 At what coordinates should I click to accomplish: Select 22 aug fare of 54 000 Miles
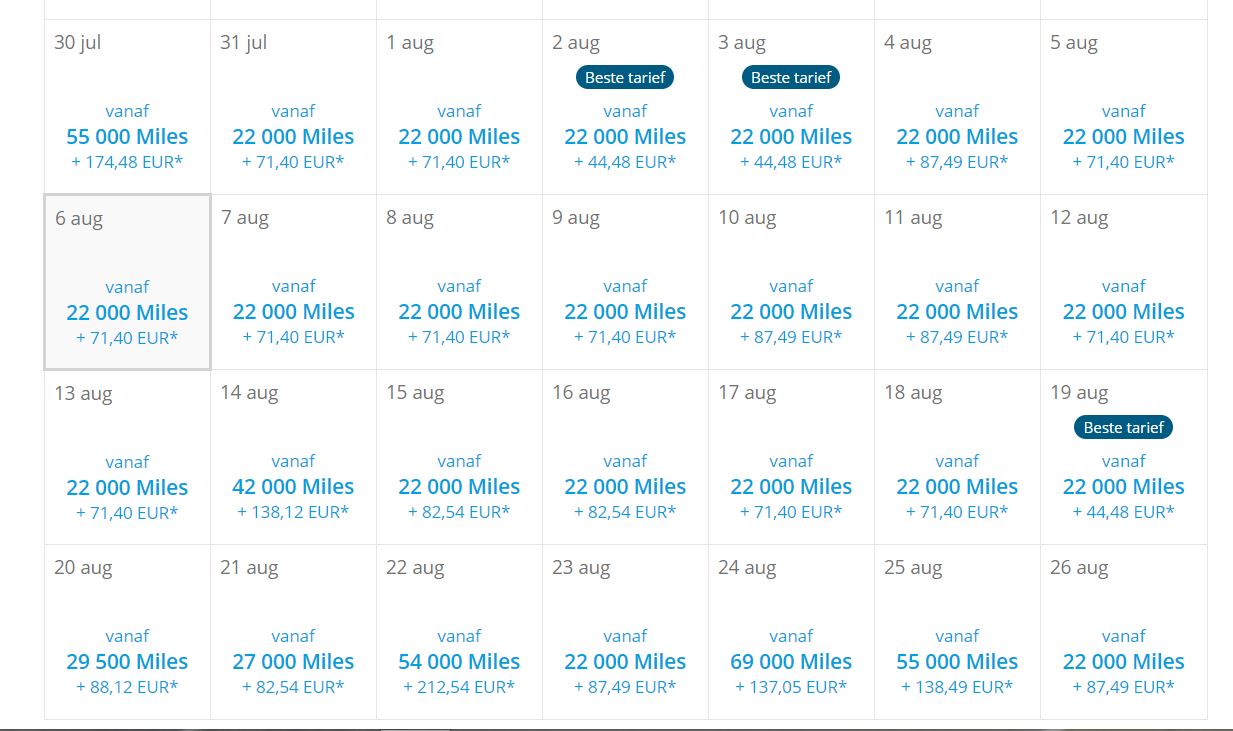point(459,662)
